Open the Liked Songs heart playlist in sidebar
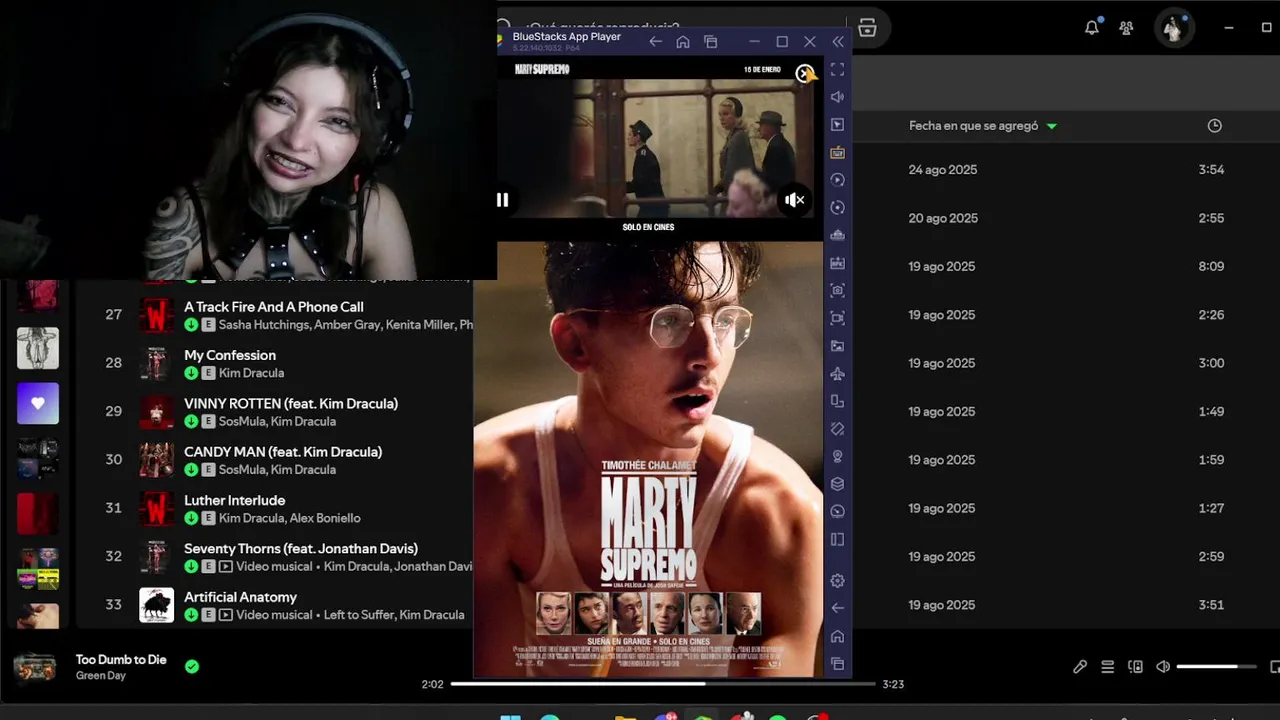This screenshot has height=720, width=1280. click(x=38, y=404)
